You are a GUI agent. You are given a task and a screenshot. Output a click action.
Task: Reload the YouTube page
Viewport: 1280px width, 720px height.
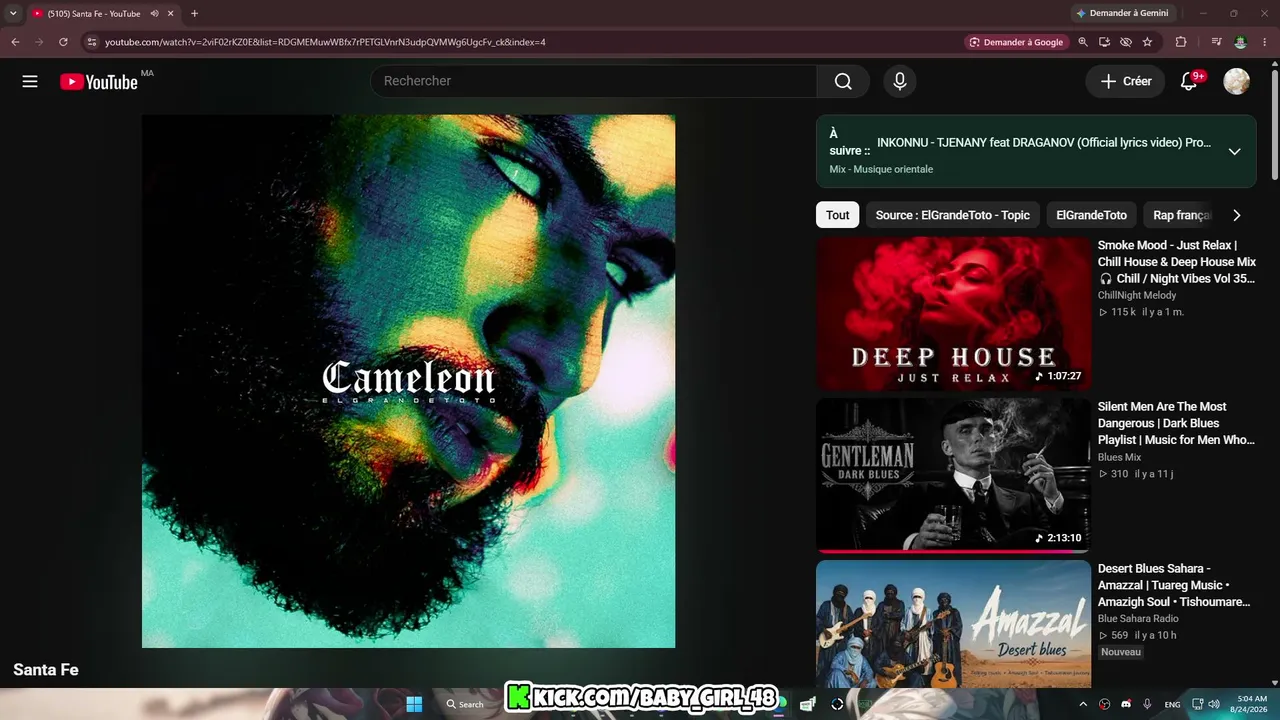[63, 42]
